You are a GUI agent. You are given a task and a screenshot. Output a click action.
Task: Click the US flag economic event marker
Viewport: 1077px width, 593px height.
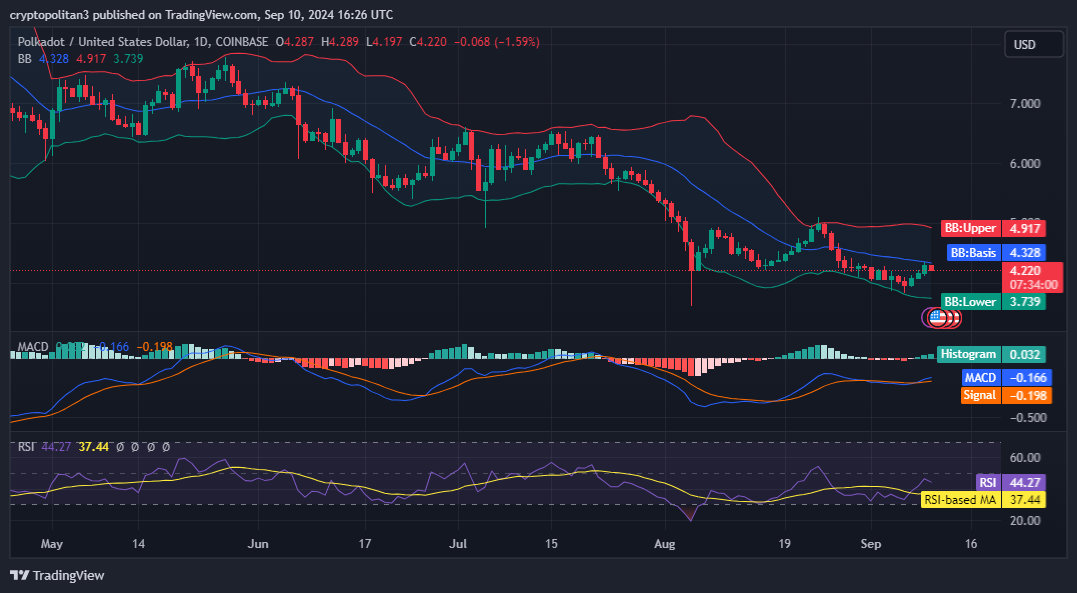click(937, 318)
